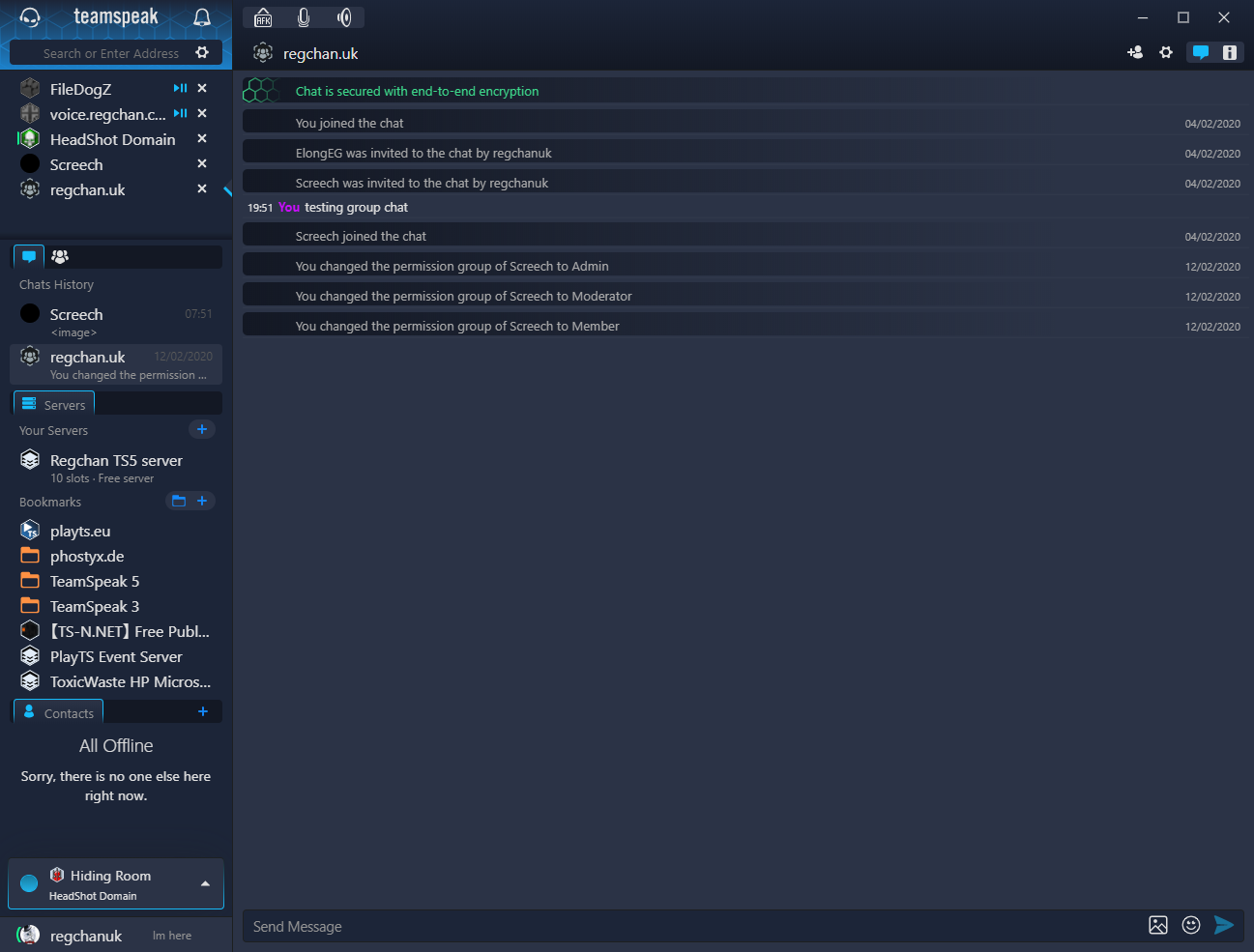Close the voice.regchan.c... tab

tap(202, 113)
